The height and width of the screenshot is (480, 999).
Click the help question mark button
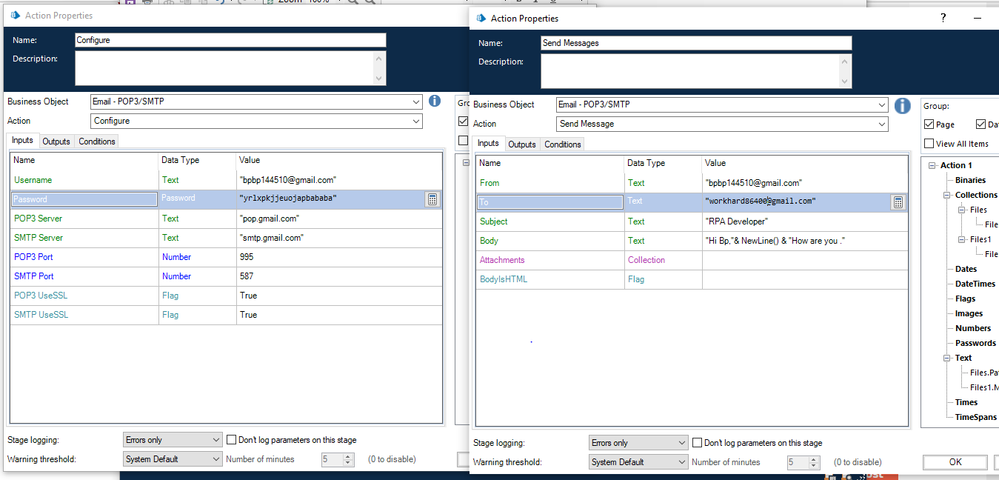943,18
